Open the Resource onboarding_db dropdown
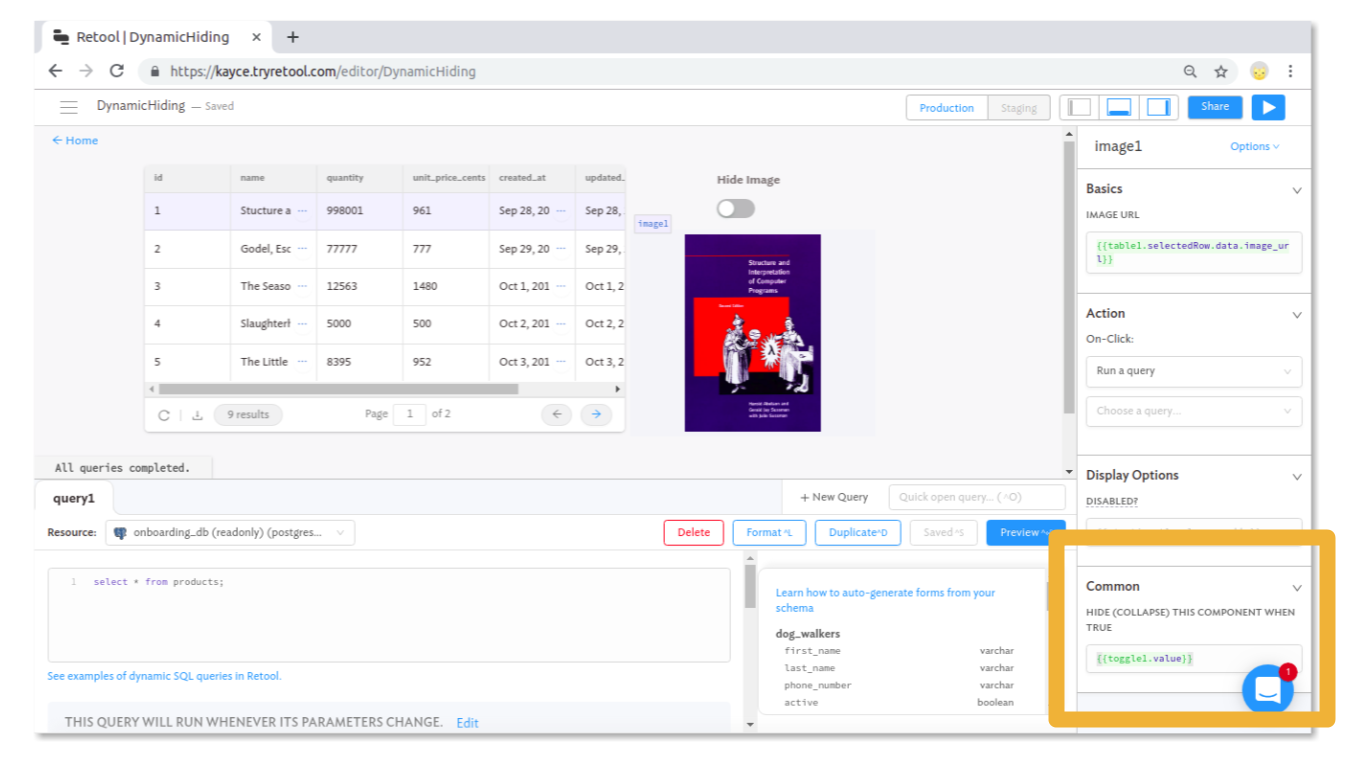1347x758 pixels. point(230,533)
